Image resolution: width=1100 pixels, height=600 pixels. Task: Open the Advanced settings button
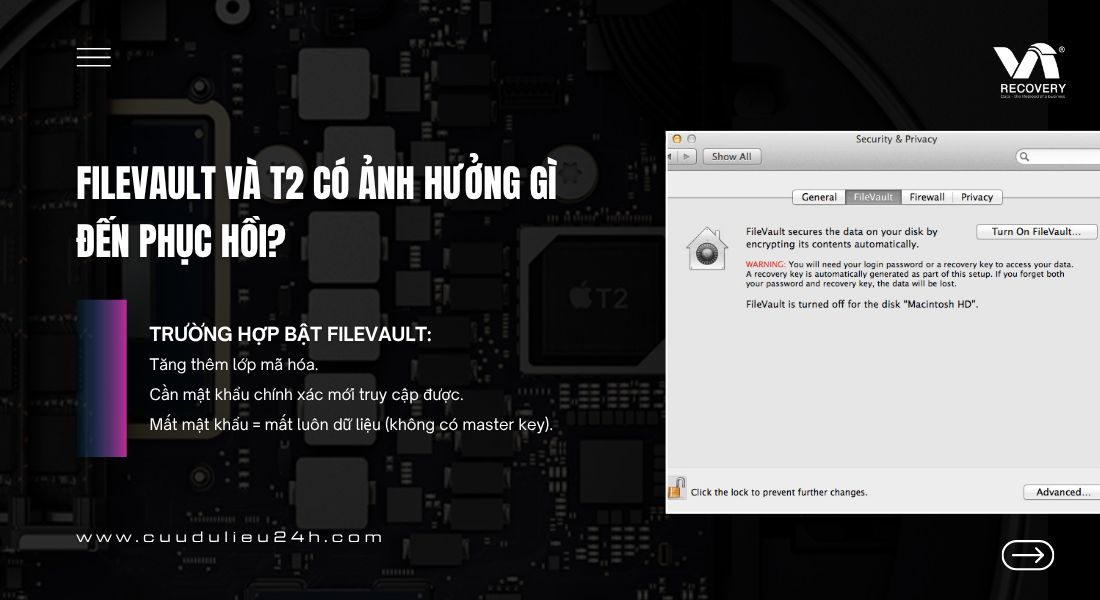1061,492
